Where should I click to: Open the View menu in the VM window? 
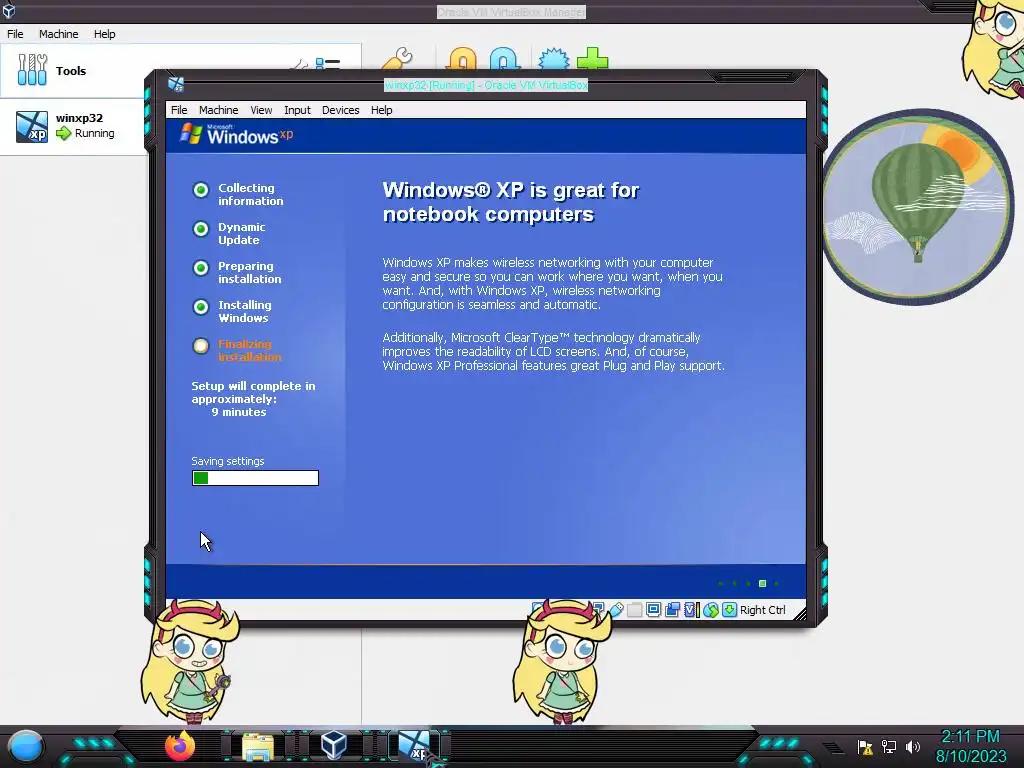click(261, 110)
